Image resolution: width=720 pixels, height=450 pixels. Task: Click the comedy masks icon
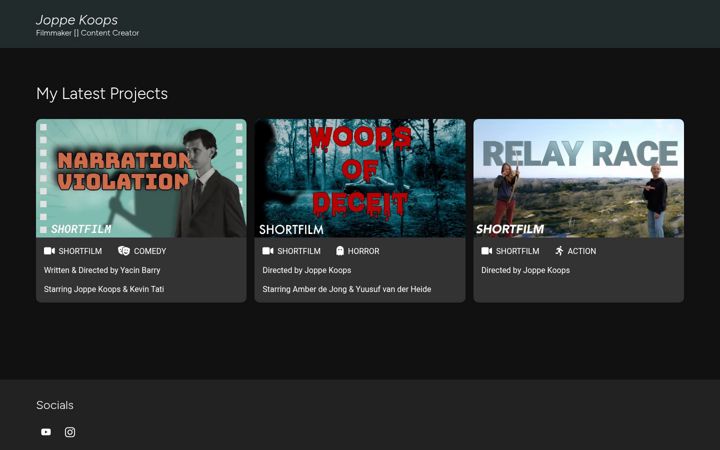[x=124, y=251]
